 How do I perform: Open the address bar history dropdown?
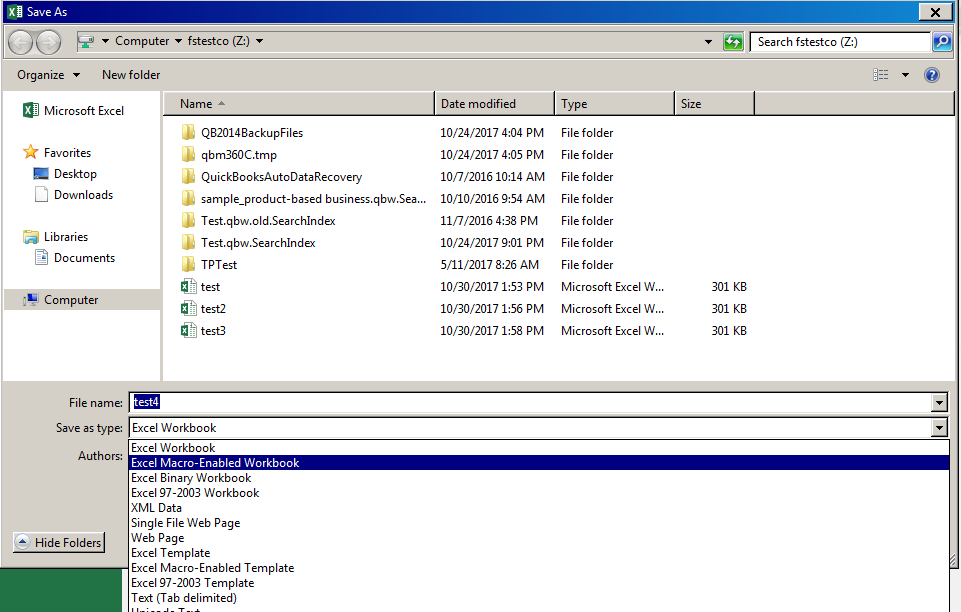click(x=708, y=42)
